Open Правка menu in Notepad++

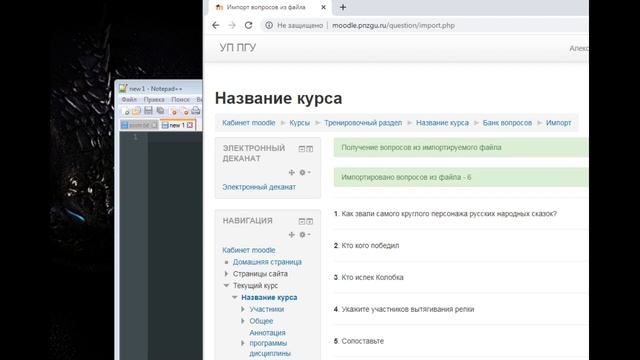[x=154, y=100]
